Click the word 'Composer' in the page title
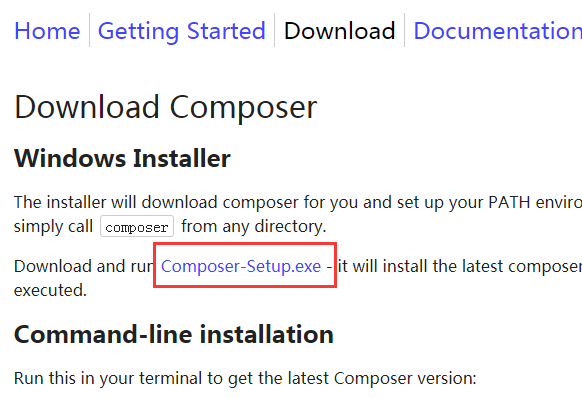The width and height of the screenshot is (582, 398). [x=243, y=107]
